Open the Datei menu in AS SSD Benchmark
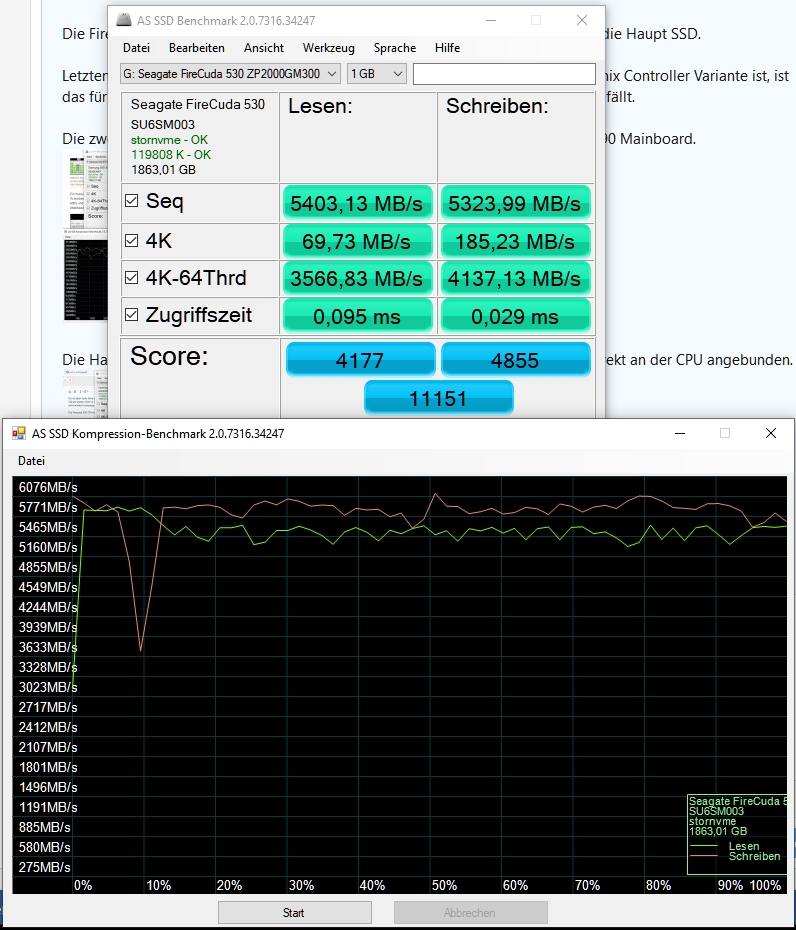The width and height of the screenshot is (796, 930). coord(136,48)
